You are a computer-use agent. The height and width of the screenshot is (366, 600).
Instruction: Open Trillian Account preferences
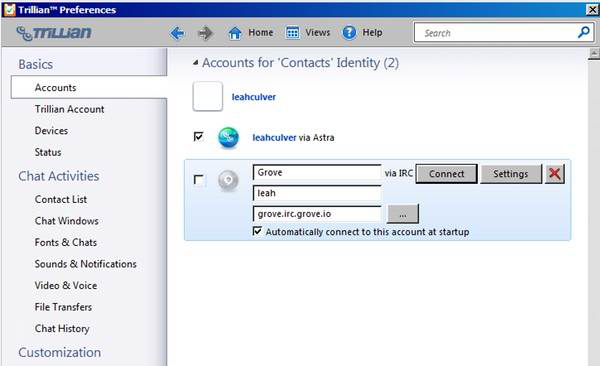69,109
